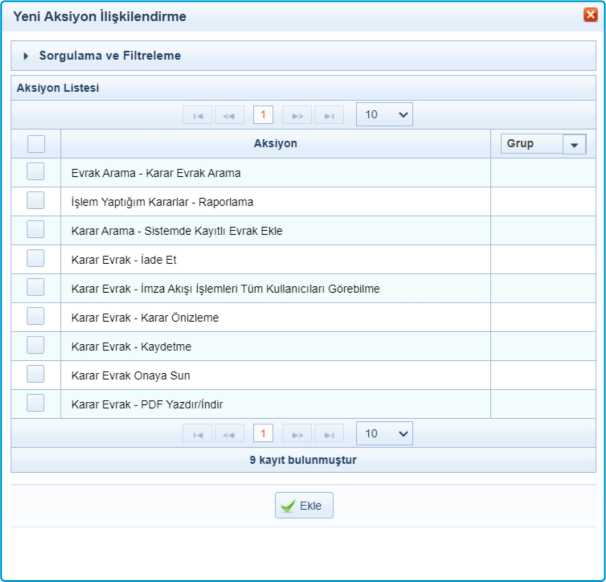
Task: Select checkbox for Karar Evrak - İade Et
Action: pyautogui.click(x=35, y=259)
